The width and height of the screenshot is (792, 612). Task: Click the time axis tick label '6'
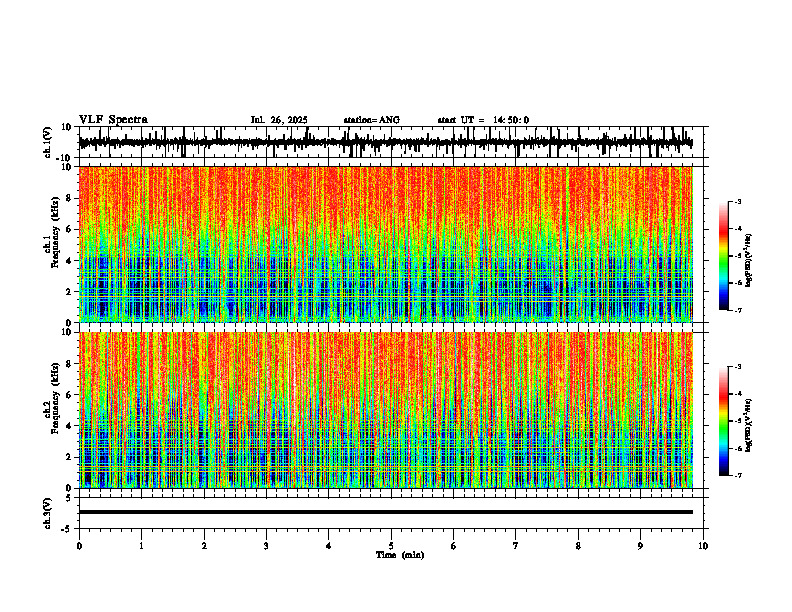point(454,546)
